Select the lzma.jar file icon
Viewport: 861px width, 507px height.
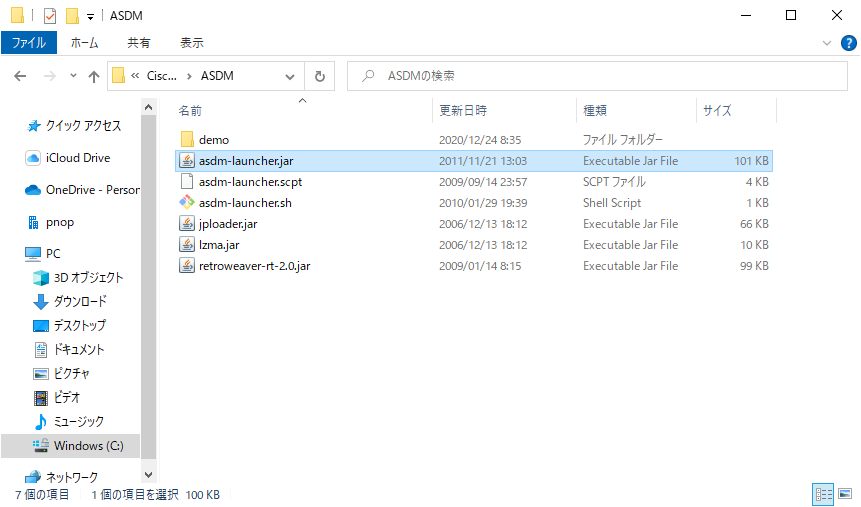(187, 245)
